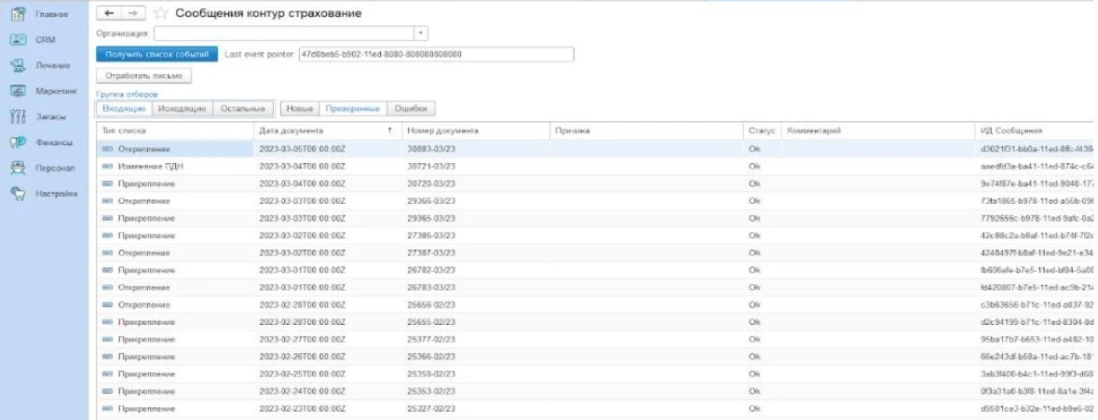Open the Настройки section icon
This screenshot has height=420, width=1098.
pyautogui.click(x=18, y=194)
